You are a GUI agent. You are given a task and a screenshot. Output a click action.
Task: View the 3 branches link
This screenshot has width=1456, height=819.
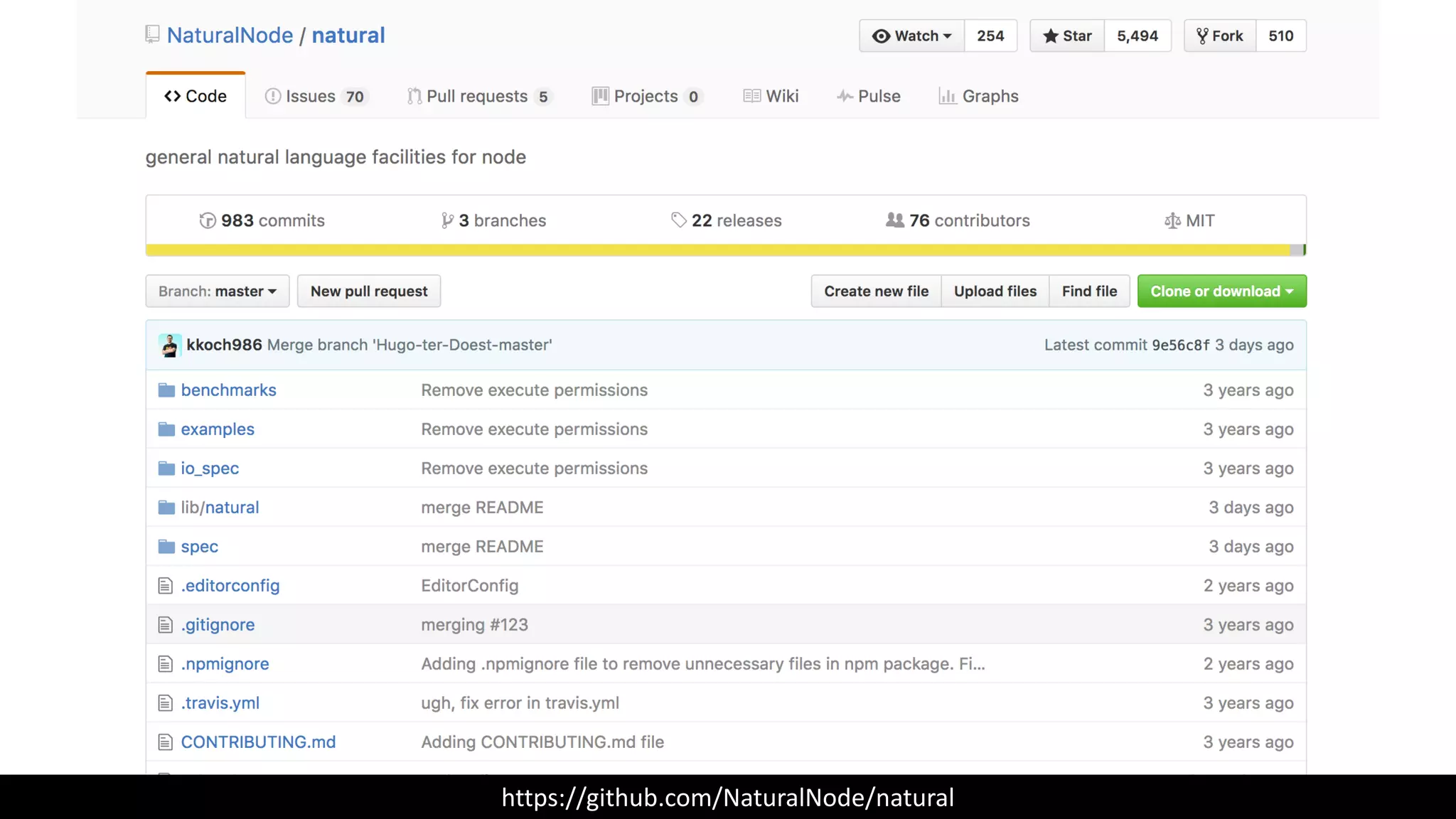coord(493,220)
